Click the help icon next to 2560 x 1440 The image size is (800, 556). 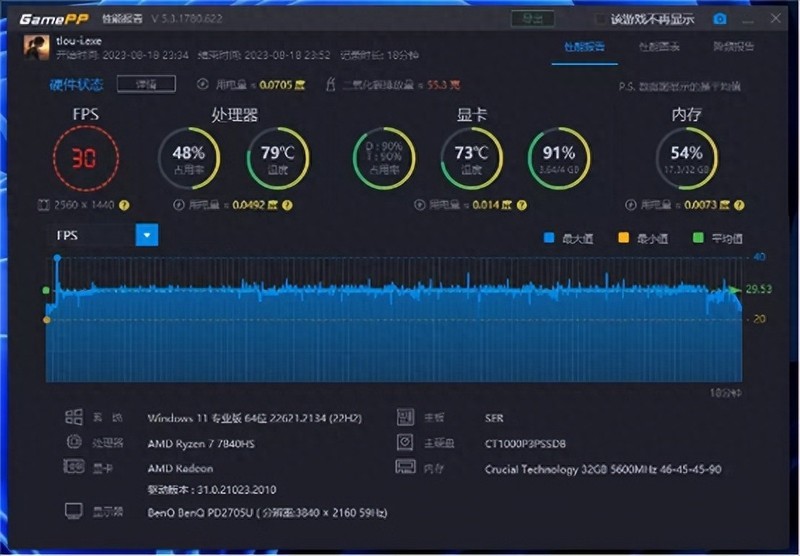[x=124, y=205]
